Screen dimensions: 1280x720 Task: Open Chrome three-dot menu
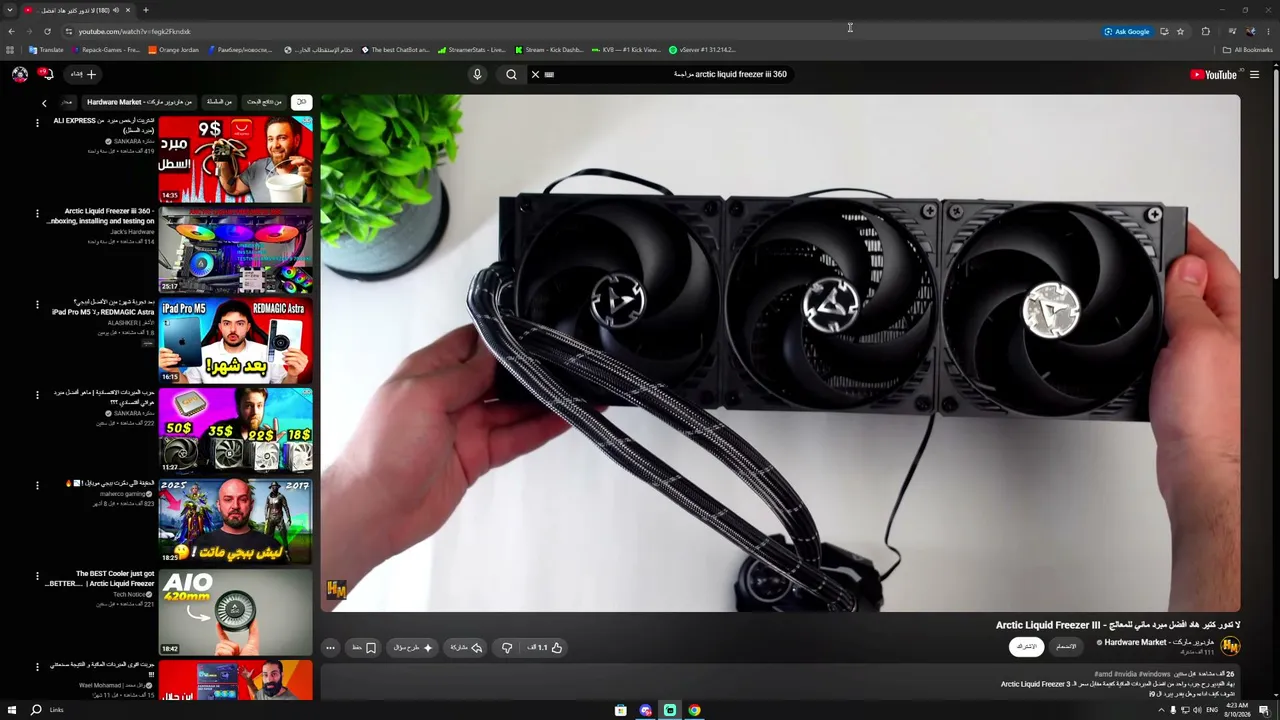pos(1269,31)
